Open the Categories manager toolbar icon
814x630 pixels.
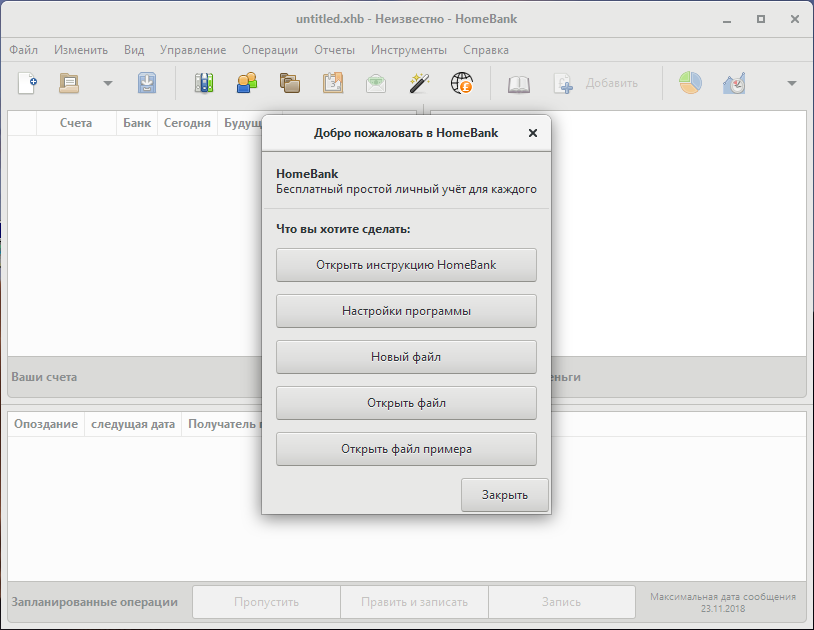(x=290, y=83)
